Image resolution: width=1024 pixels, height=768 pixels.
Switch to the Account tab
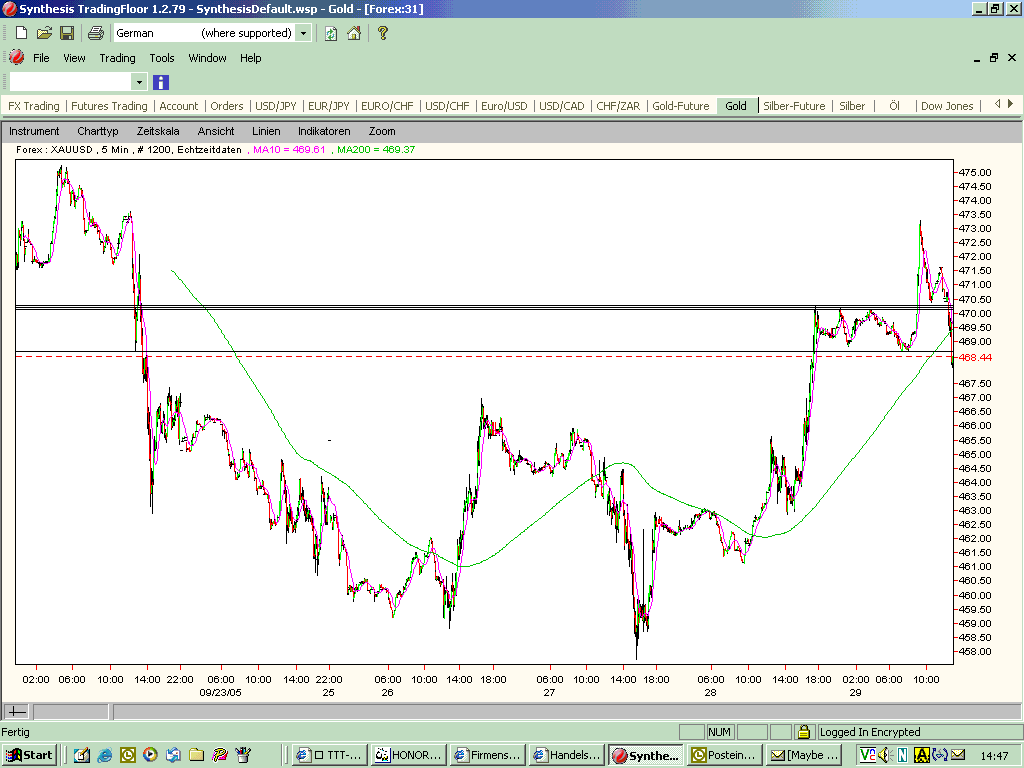179,106
